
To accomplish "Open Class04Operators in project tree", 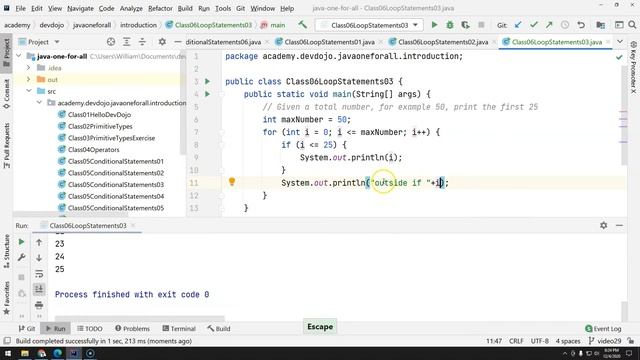I will coord(93,149).
